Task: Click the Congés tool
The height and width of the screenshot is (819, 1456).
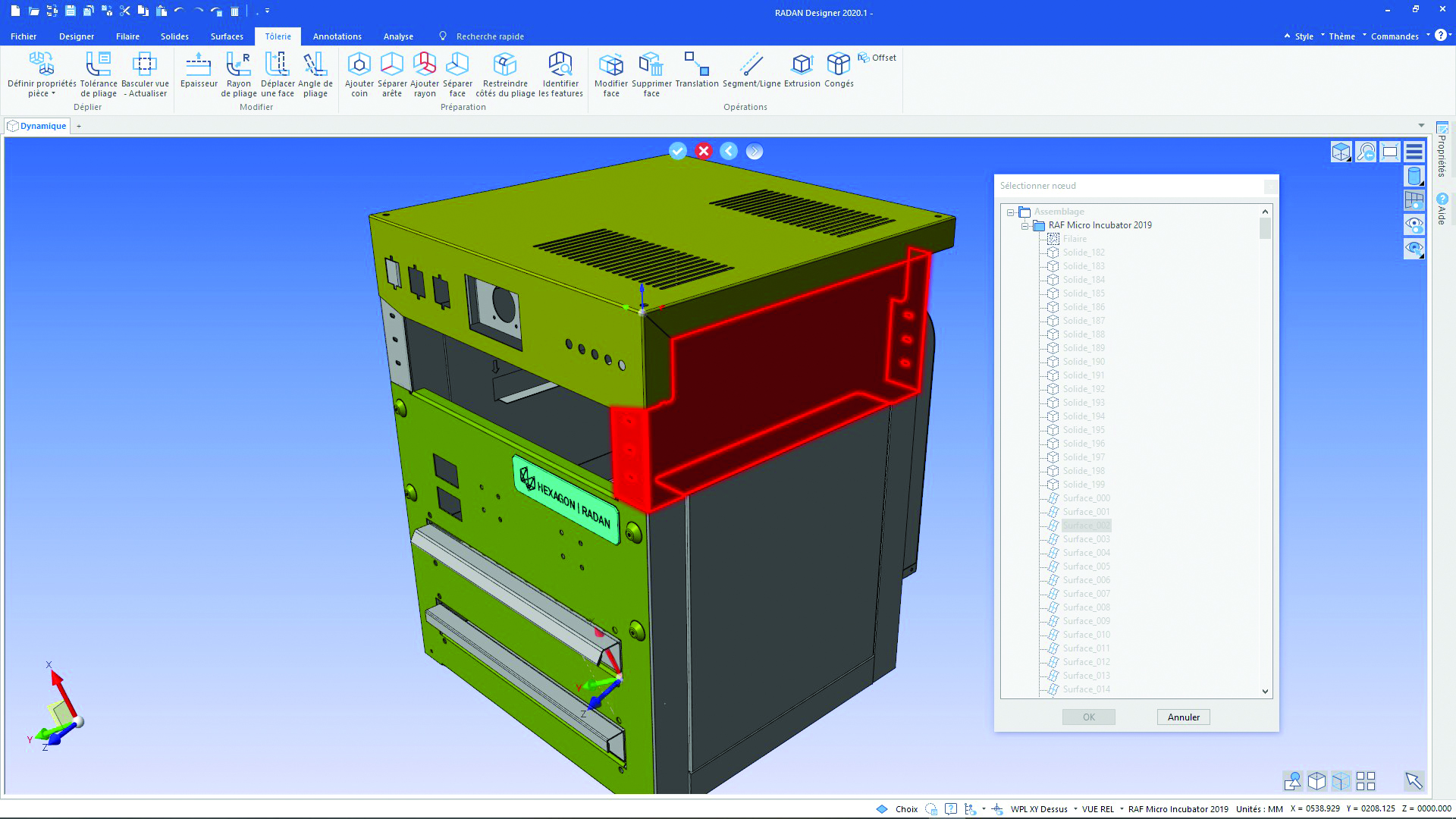Action: (x=839, y=70)
